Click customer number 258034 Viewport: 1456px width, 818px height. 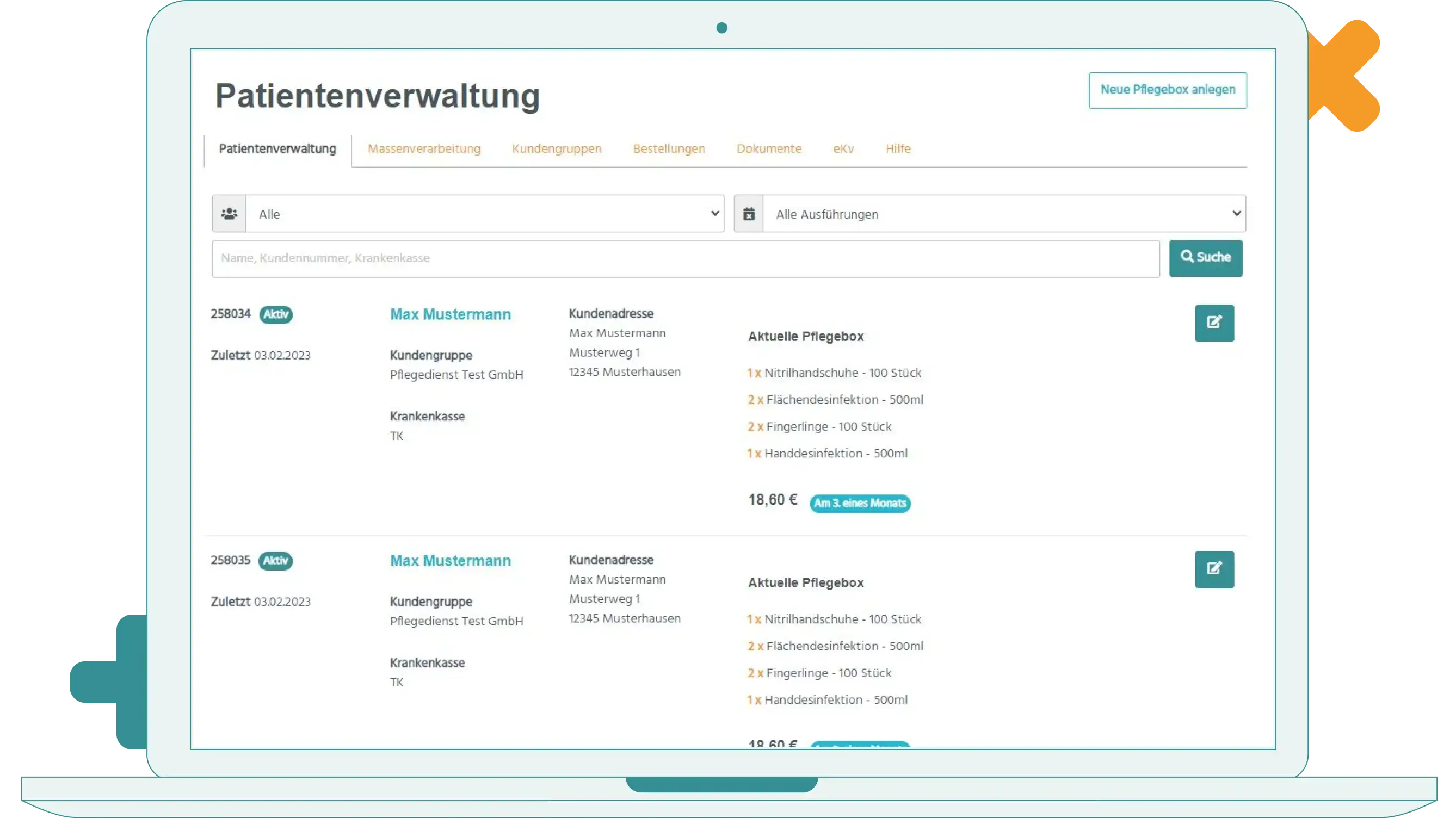click(x=231, y=314)
